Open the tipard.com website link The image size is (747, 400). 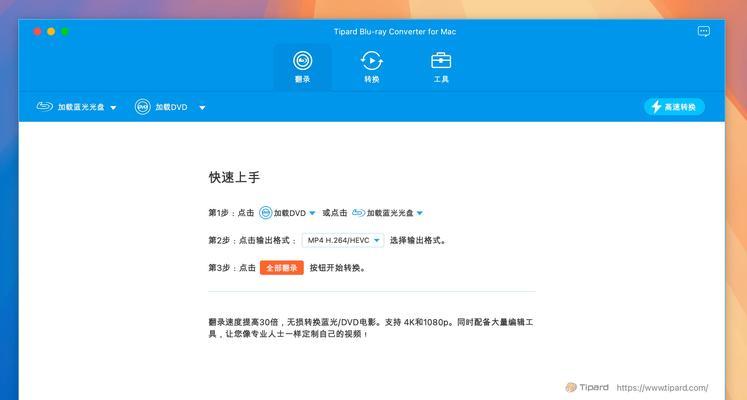click(x=662, y=388)
